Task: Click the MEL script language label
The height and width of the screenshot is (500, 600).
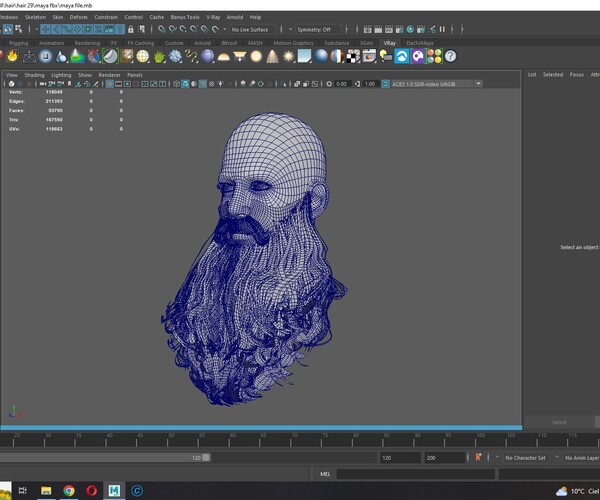Action: 325,474
